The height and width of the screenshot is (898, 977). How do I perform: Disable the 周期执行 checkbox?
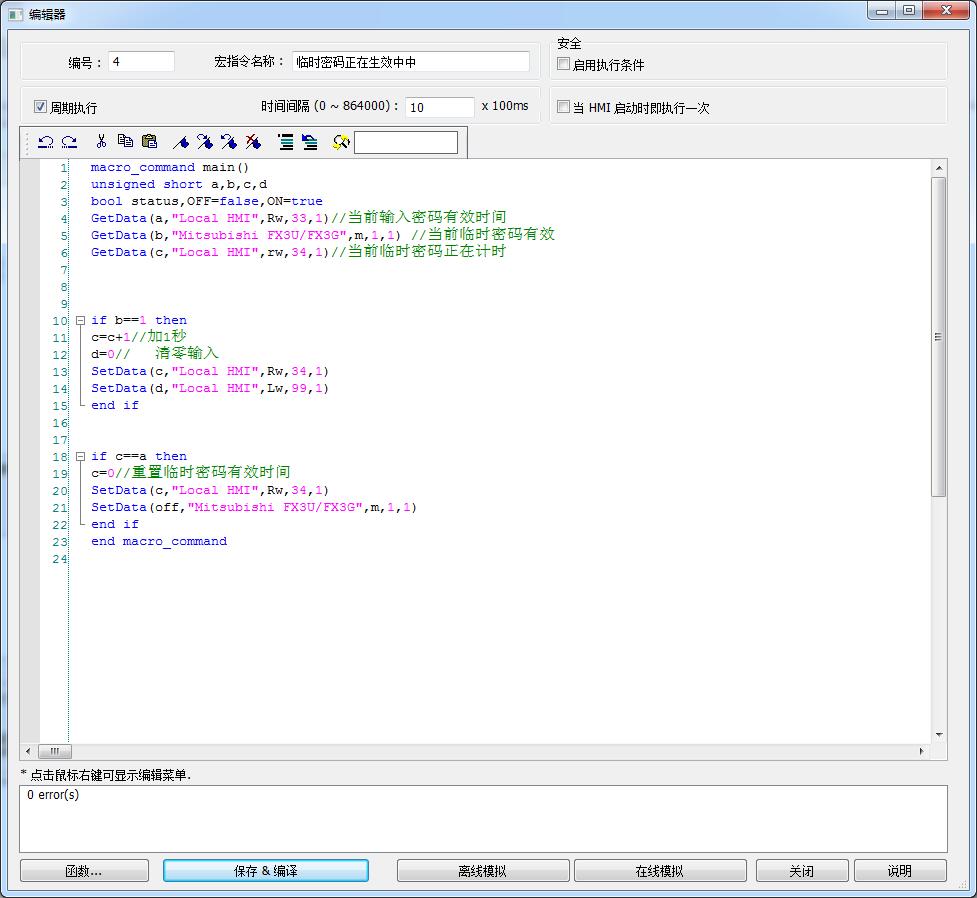tap(41, 107)
